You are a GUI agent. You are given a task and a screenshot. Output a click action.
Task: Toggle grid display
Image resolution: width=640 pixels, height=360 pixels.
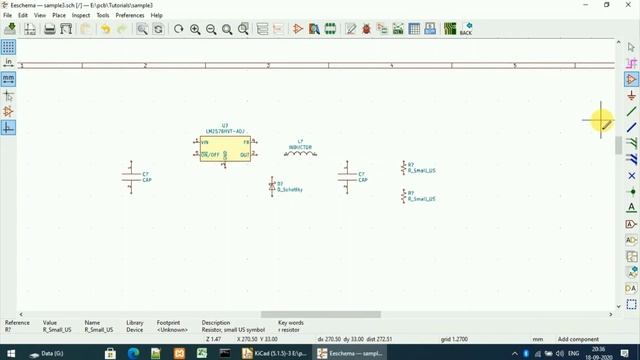pos(8,47)
